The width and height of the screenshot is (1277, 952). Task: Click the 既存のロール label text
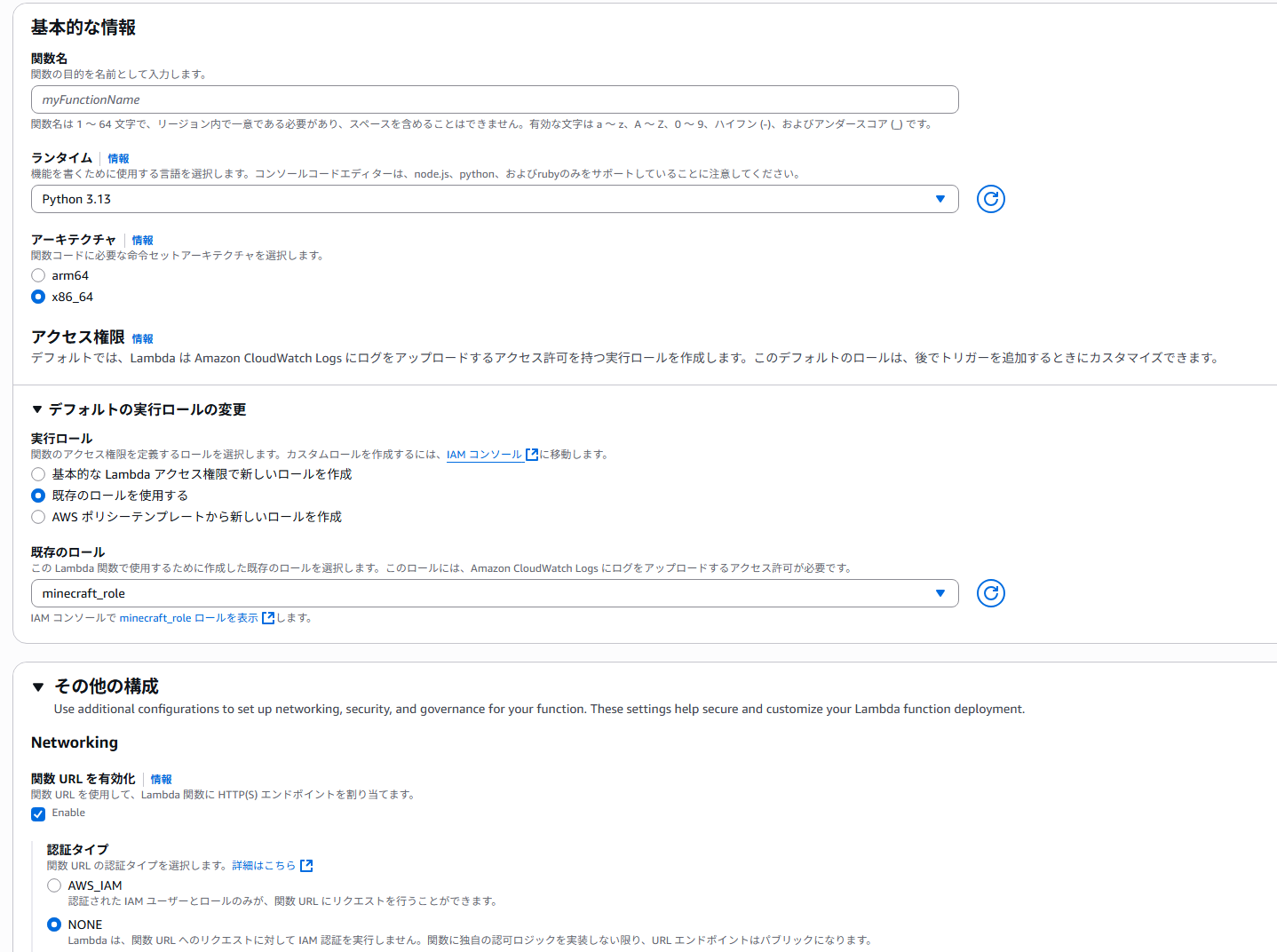[x=67, y=552]
